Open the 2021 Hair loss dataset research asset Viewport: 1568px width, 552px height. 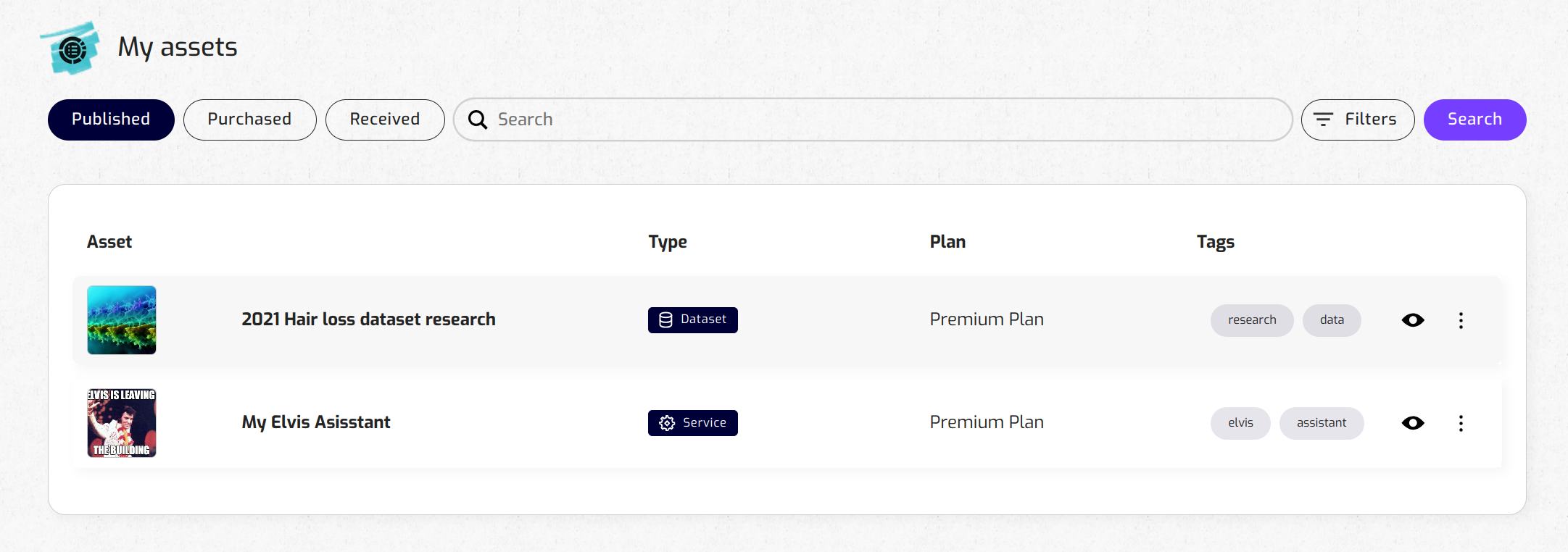(x=368, y=319)
